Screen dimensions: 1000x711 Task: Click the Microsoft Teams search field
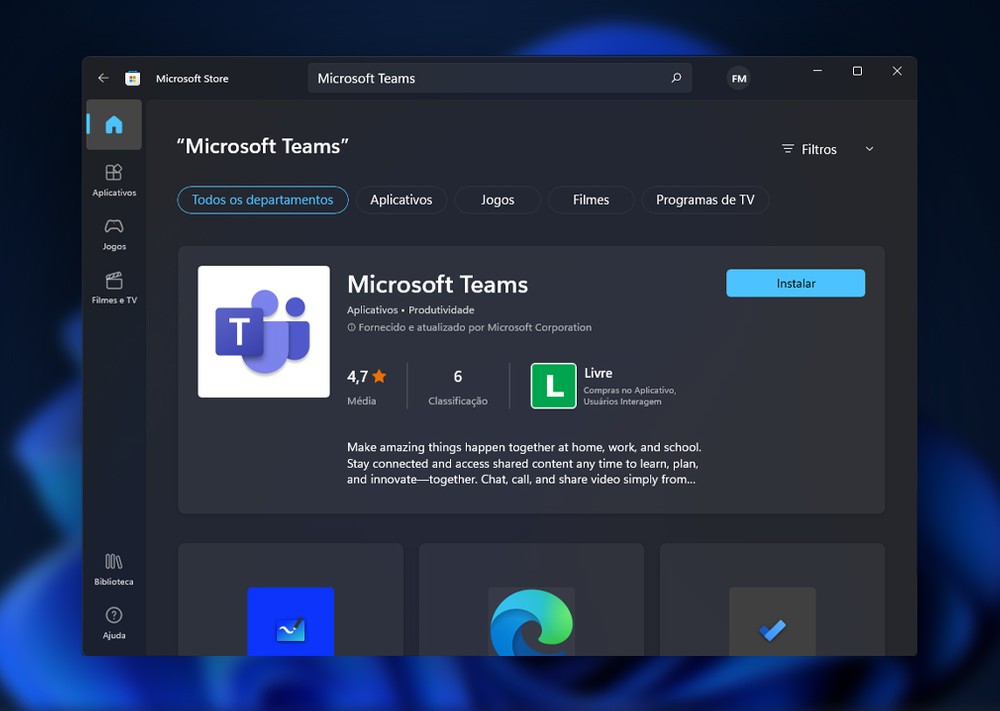click(500, 78)
